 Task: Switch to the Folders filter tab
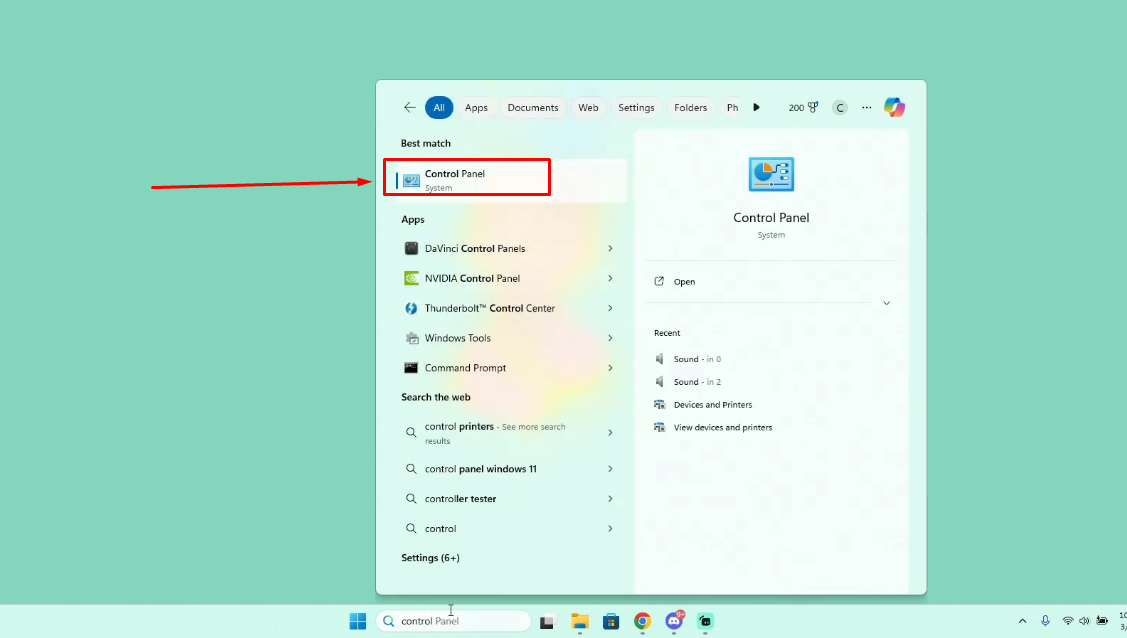point(690,108)
